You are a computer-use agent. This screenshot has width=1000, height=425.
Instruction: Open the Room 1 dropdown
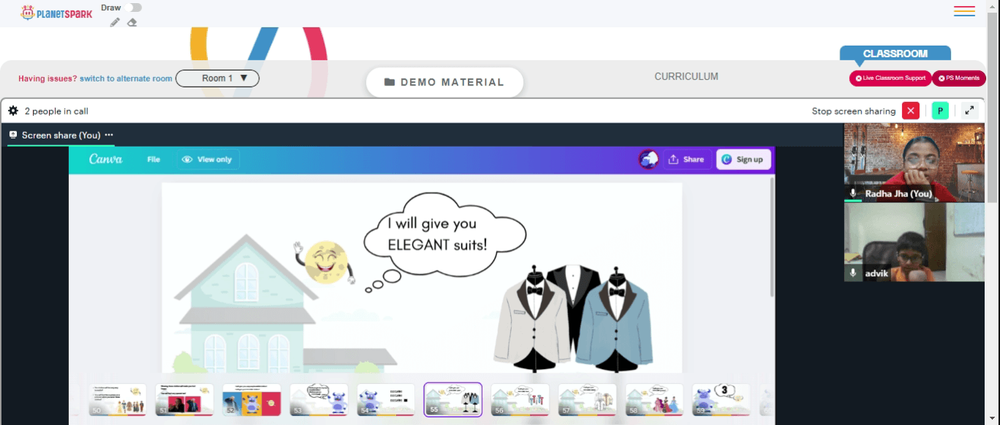217,78
